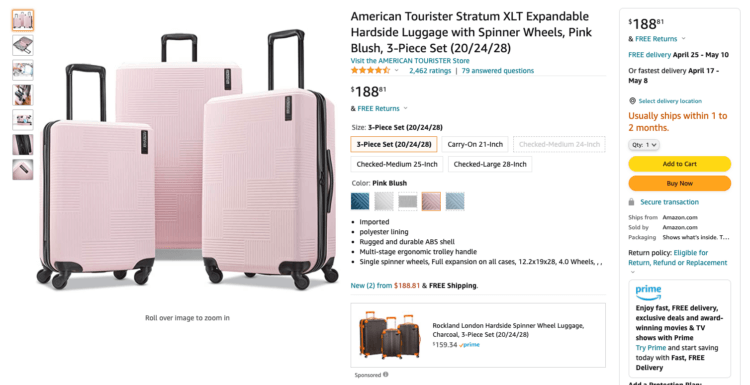Choose the Checked-Large 28-Inch size option
Viewport: 750px width, 385px height.
[490, 164]
